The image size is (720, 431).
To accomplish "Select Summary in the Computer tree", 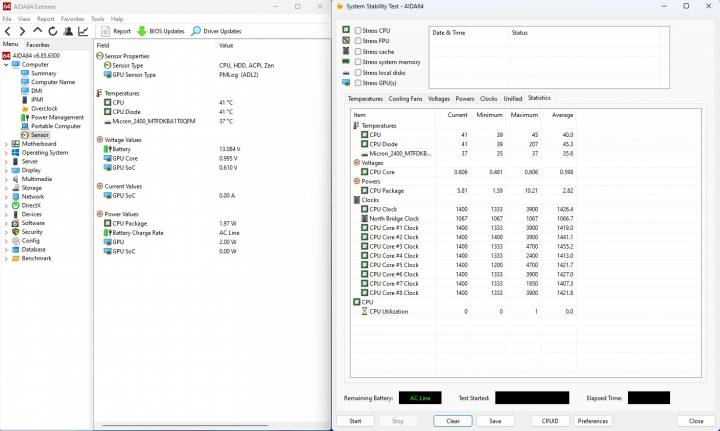I will (43, 73).
